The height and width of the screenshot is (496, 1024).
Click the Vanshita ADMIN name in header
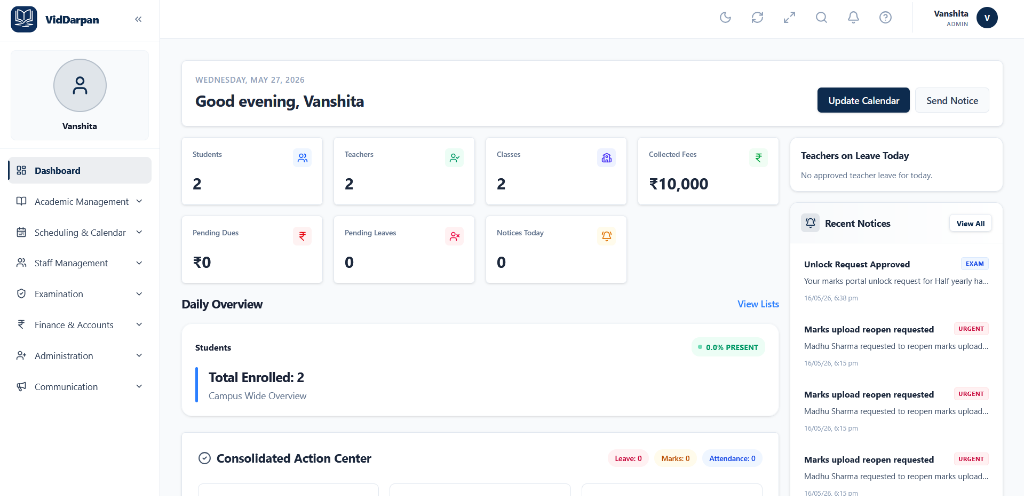(951, 18)
